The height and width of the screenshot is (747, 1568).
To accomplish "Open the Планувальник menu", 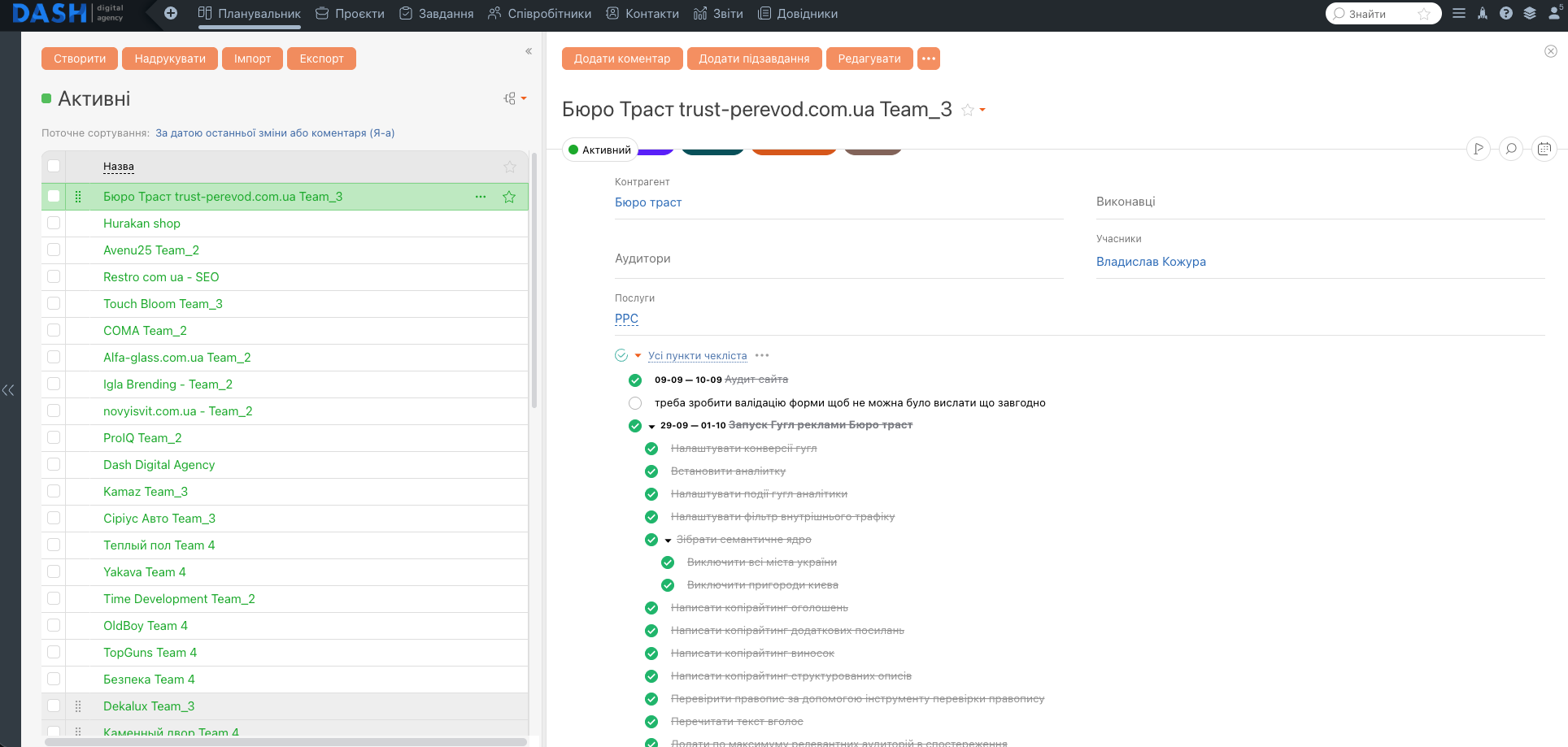I will coord(250,13).
